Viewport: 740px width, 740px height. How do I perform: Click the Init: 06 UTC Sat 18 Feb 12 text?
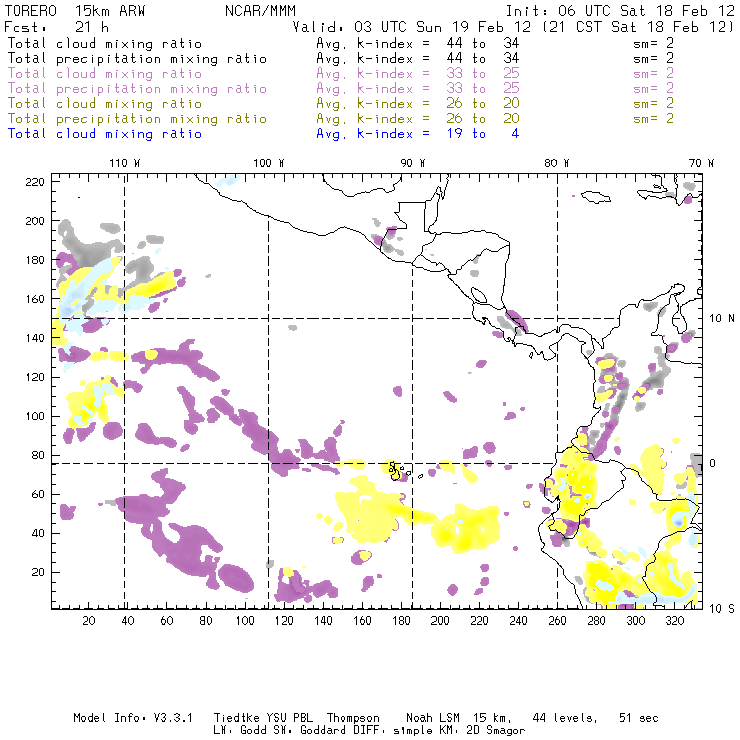(620, 10)
